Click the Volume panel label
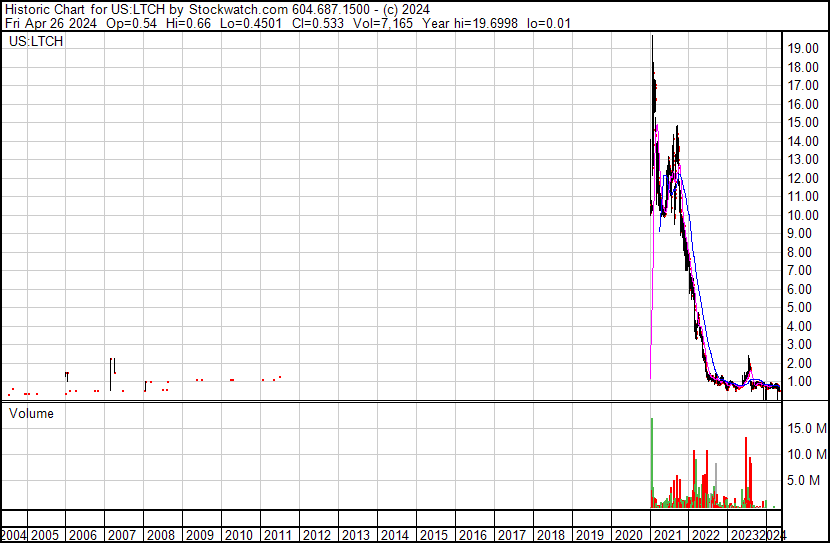 point(31,413)
